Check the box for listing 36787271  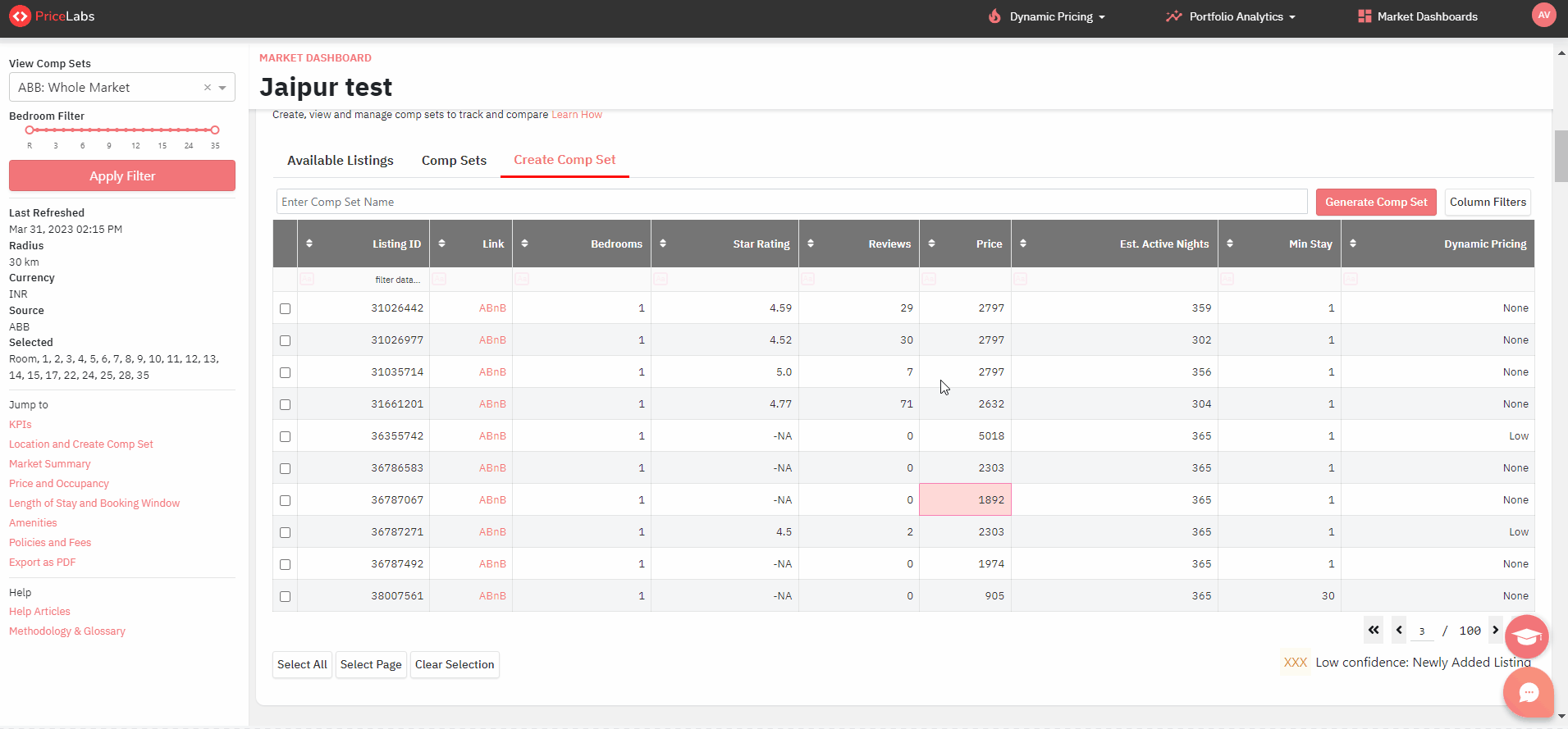(285, 532)
